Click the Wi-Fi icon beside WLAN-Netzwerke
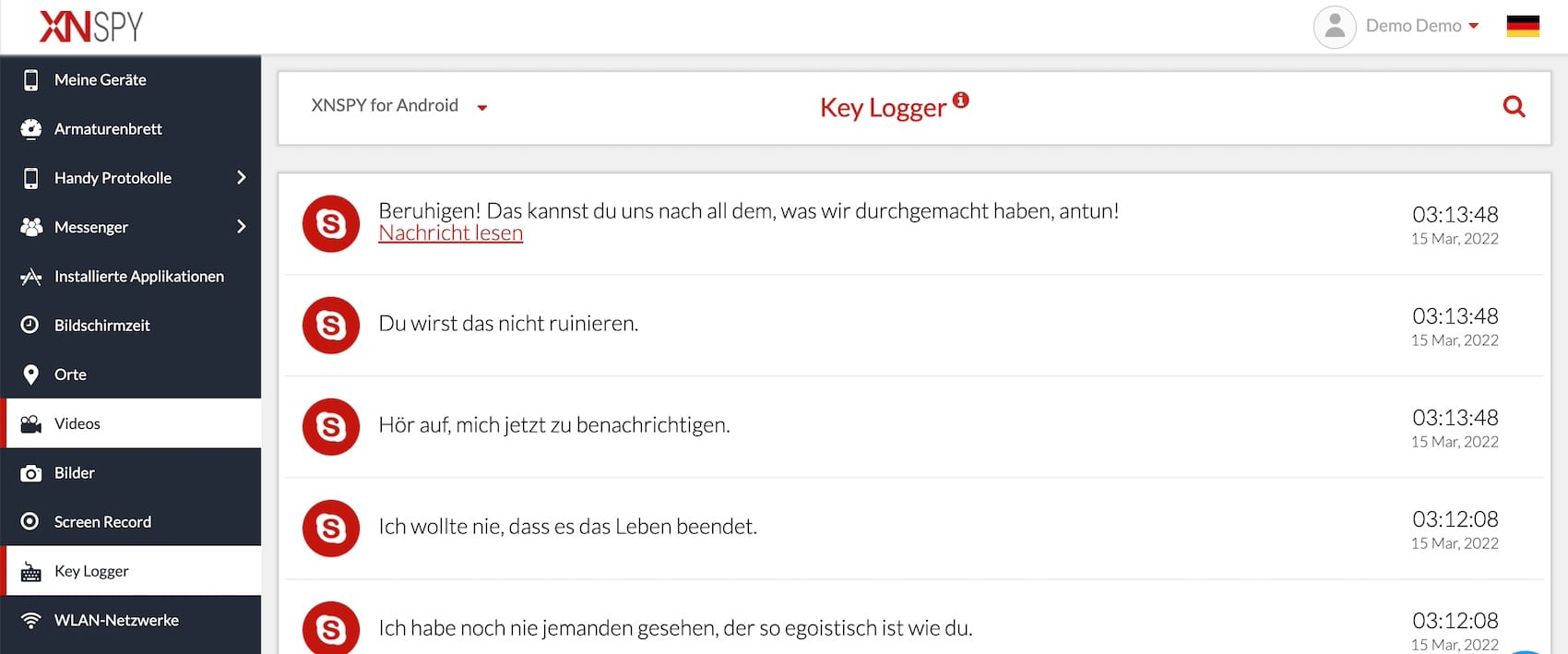 [30, 621]
